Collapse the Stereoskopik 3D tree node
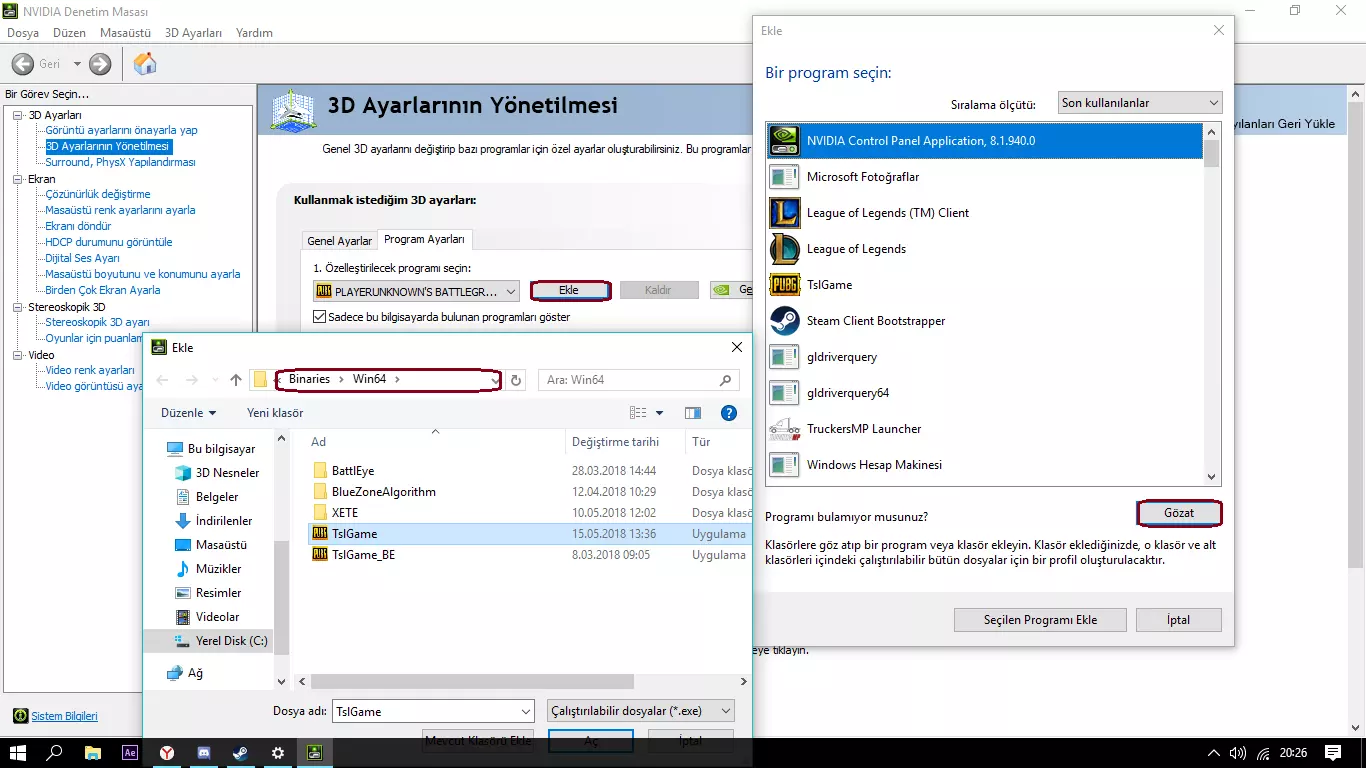Screen dimensions: 1366x768 click(x=18, y=307)
